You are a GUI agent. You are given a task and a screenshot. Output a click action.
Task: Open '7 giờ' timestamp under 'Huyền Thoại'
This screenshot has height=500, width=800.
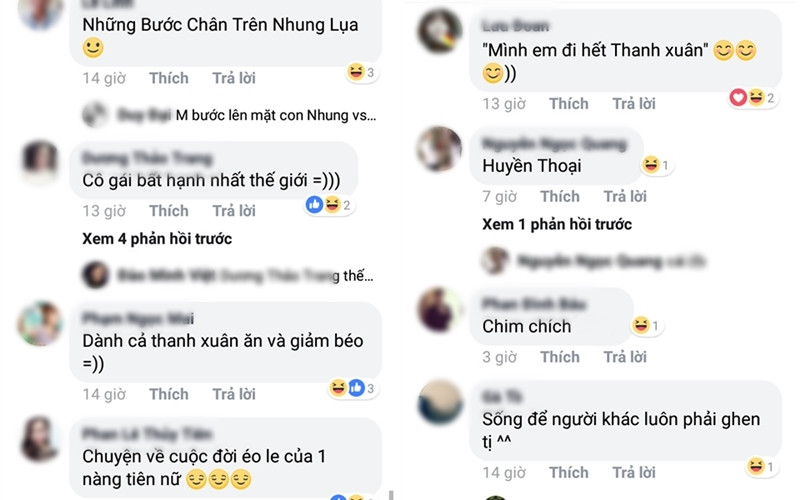[499, 196]
